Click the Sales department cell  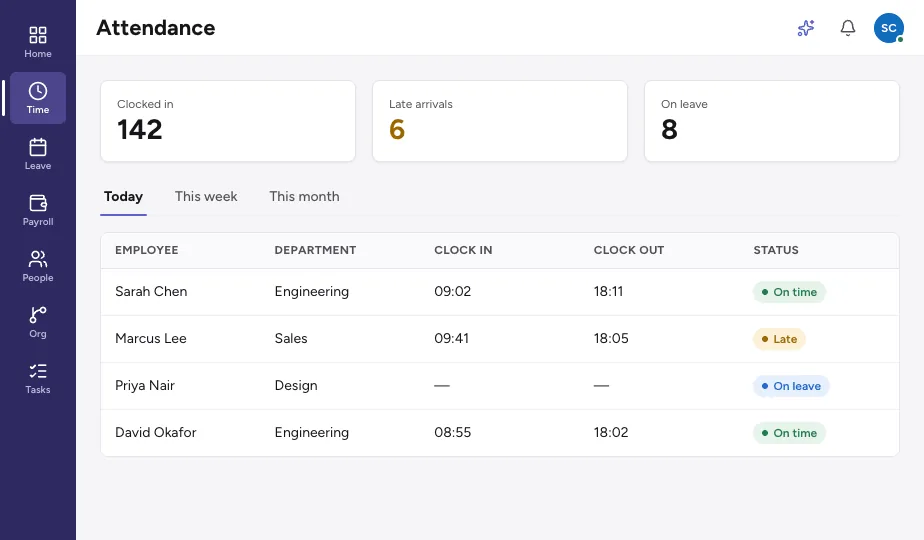point(291,338)
